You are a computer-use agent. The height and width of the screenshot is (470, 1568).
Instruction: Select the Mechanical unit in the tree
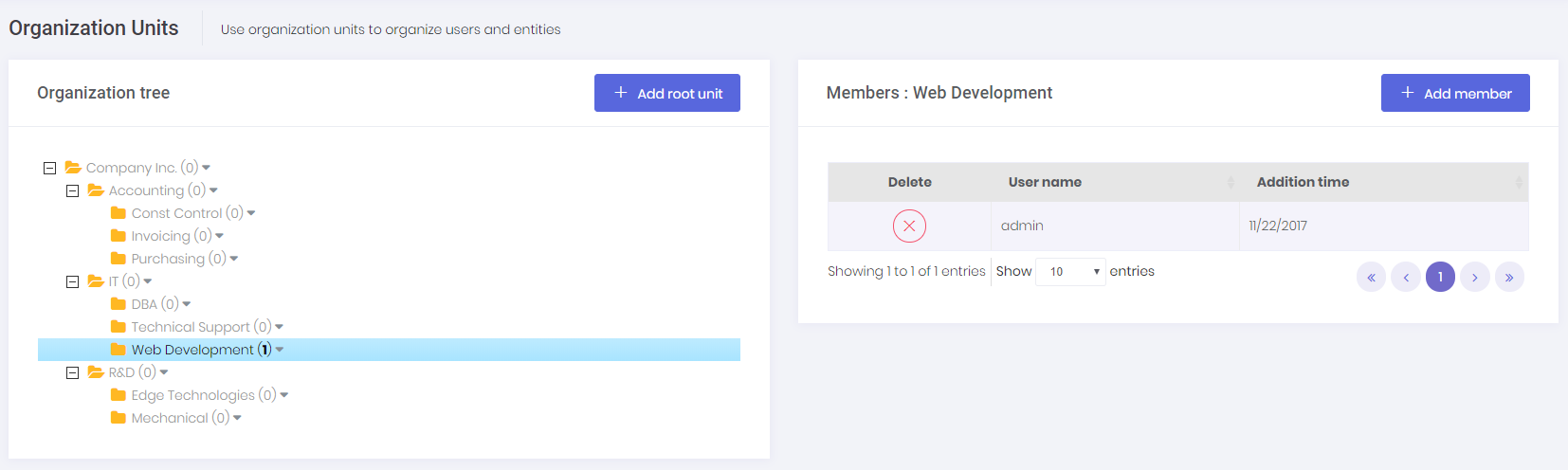170,418
